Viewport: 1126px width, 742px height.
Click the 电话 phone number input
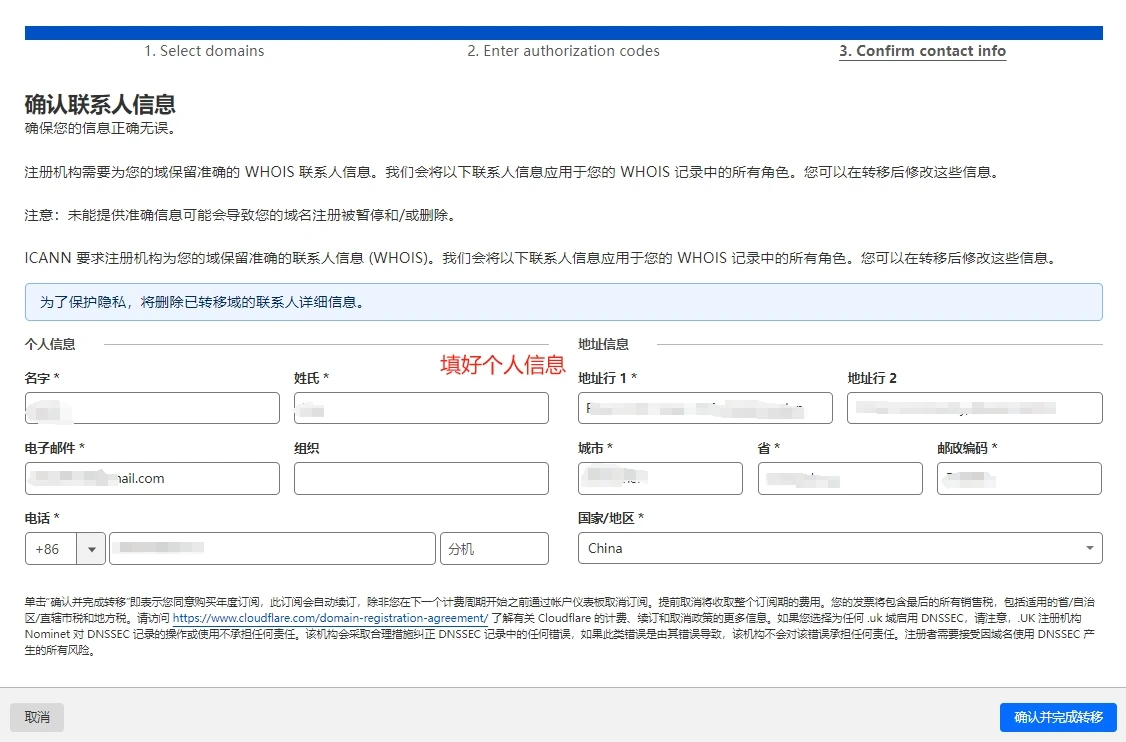[272, 549]
